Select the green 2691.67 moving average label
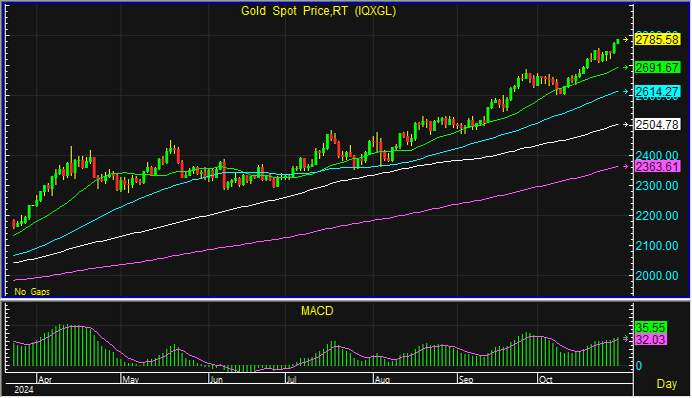692x398 pixels. coord(657,68)
